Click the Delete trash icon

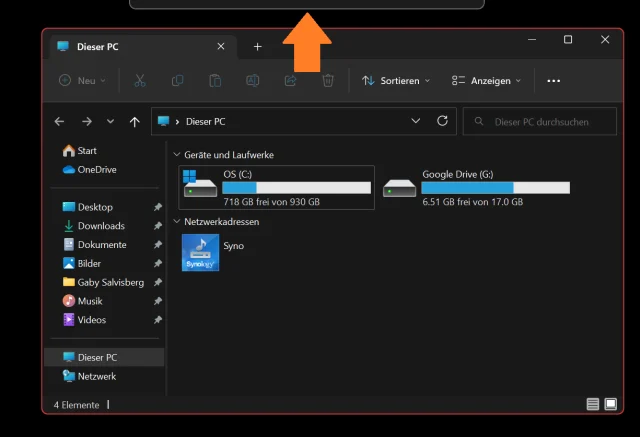point(328,81)
